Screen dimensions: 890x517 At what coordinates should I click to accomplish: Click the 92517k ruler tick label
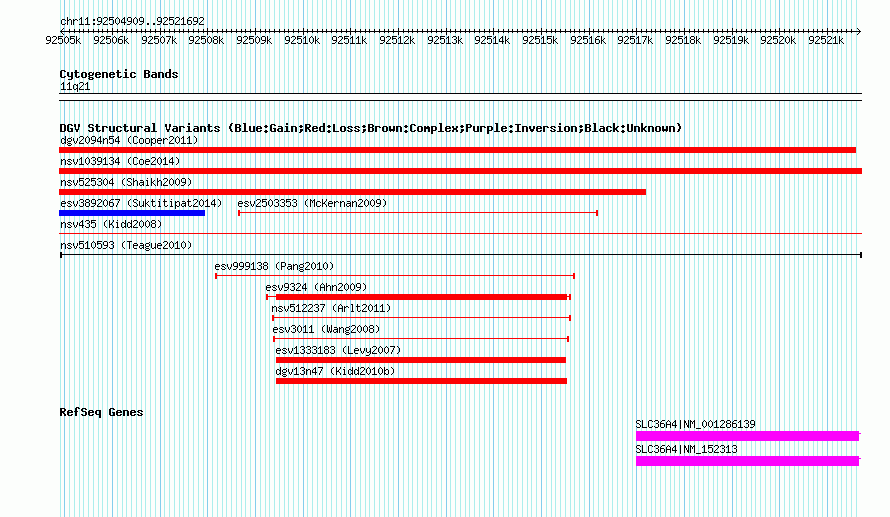(x=635, y=40)
